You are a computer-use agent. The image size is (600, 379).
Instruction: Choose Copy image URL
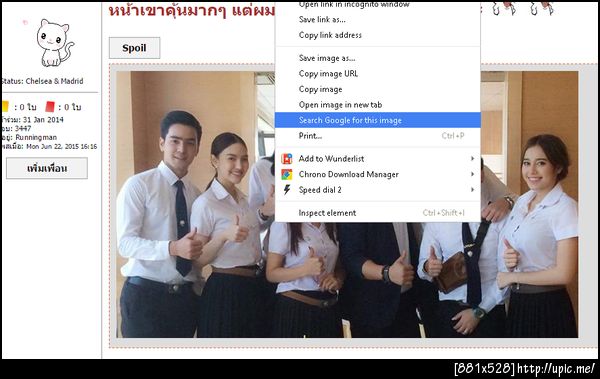coord(377,74)
